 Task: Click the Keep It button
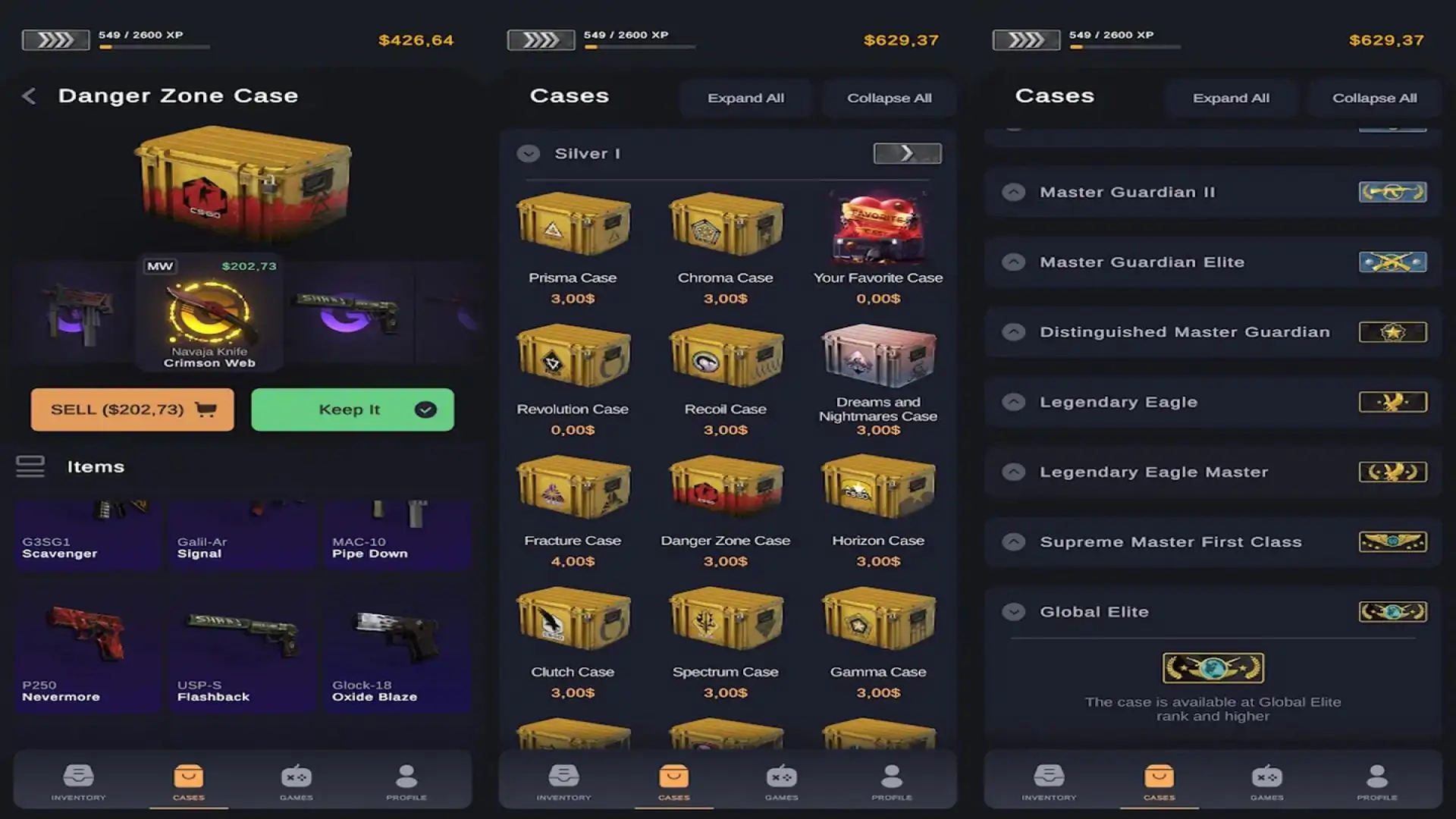[x=353, y=409]
